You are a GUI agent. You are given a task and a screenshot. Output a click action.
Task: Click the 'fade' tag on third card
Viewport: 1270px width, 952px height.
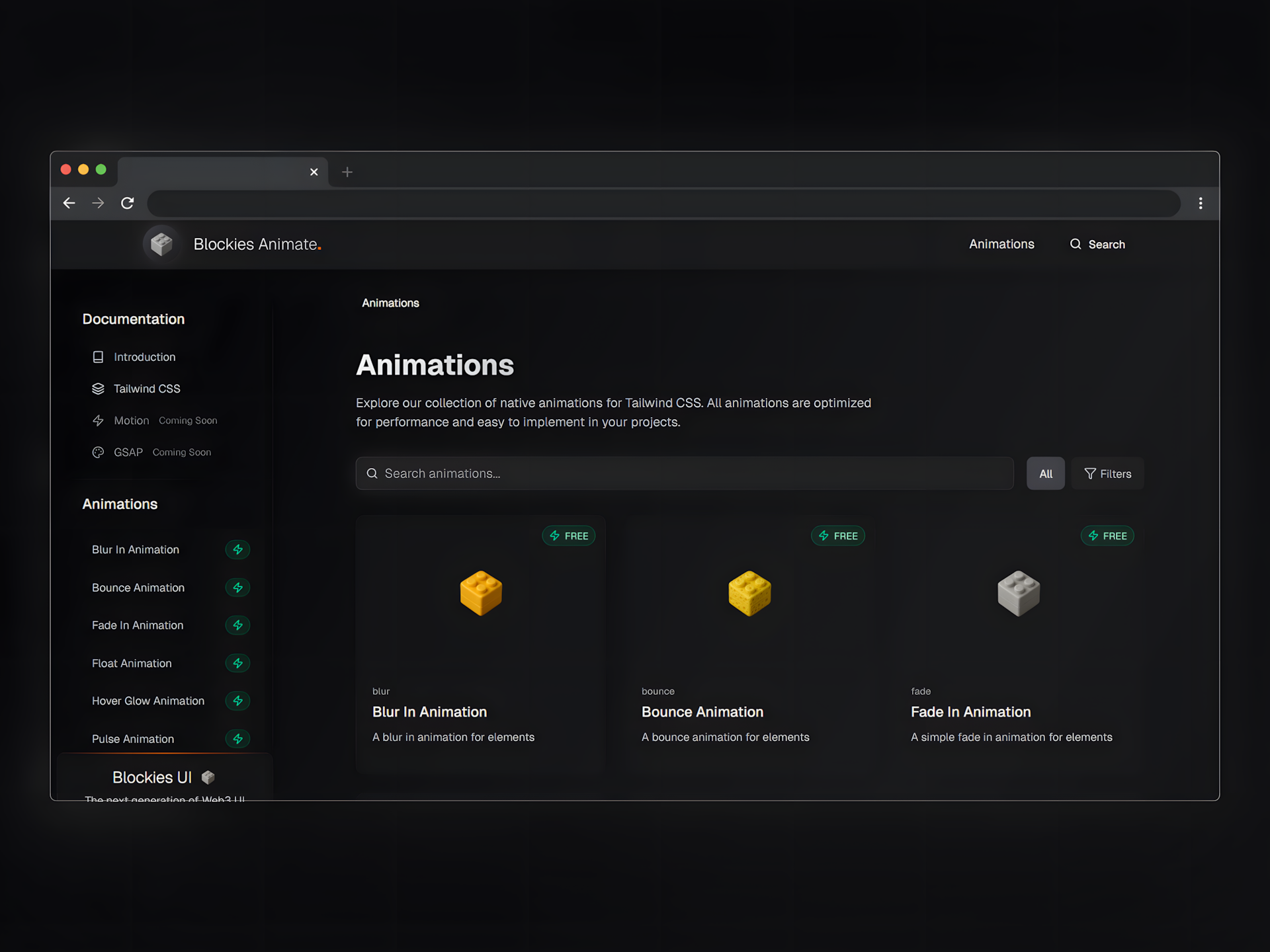coord(921,692)
